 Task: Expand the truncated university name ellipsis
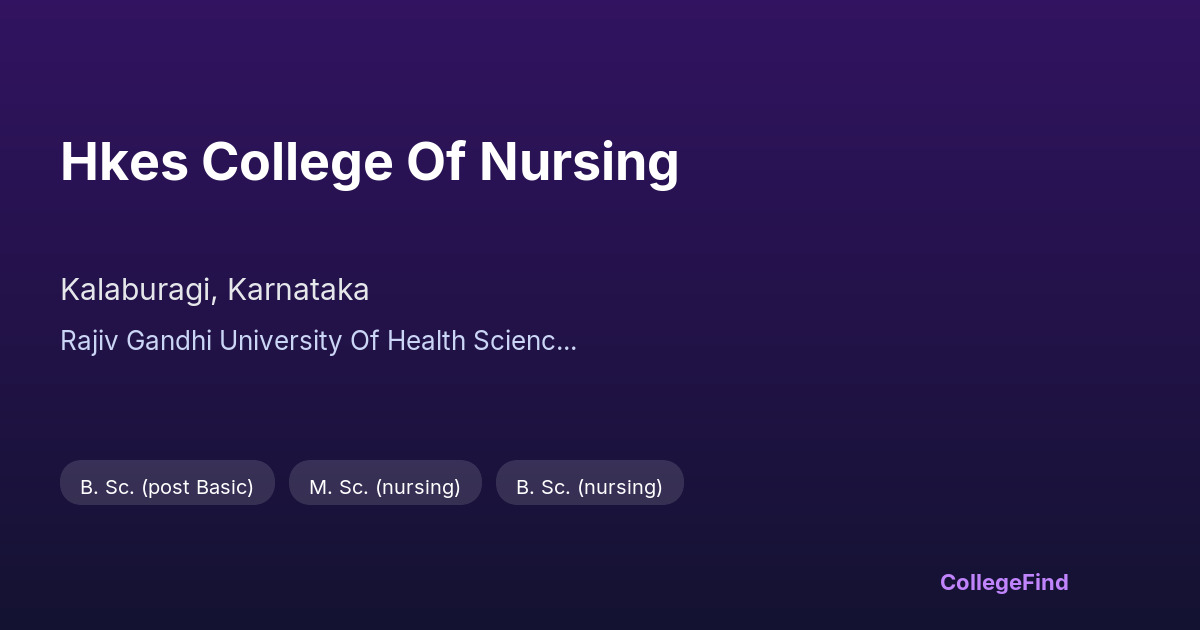[x=567, y=342]
